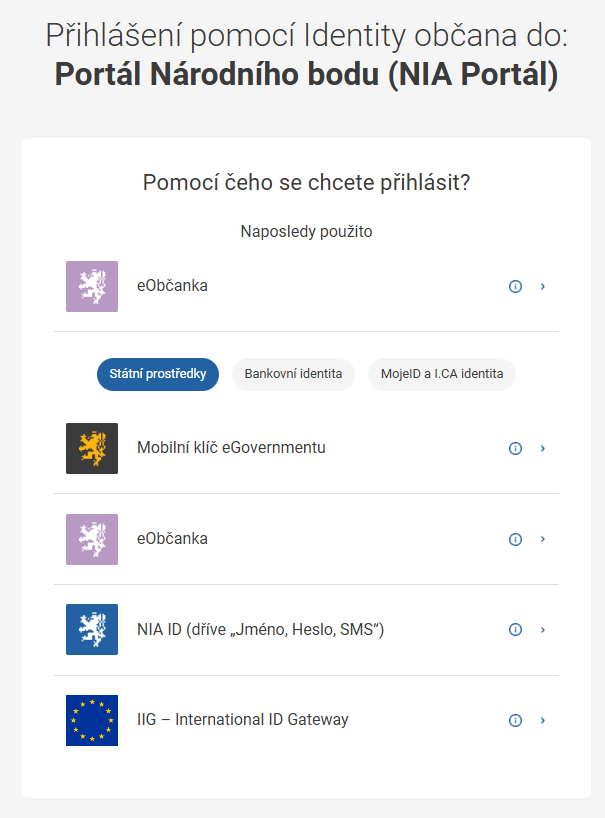Open info icon next to Mobilní klíč eGovernmentu
The image size is (605, 818).
tap(515, 448)
